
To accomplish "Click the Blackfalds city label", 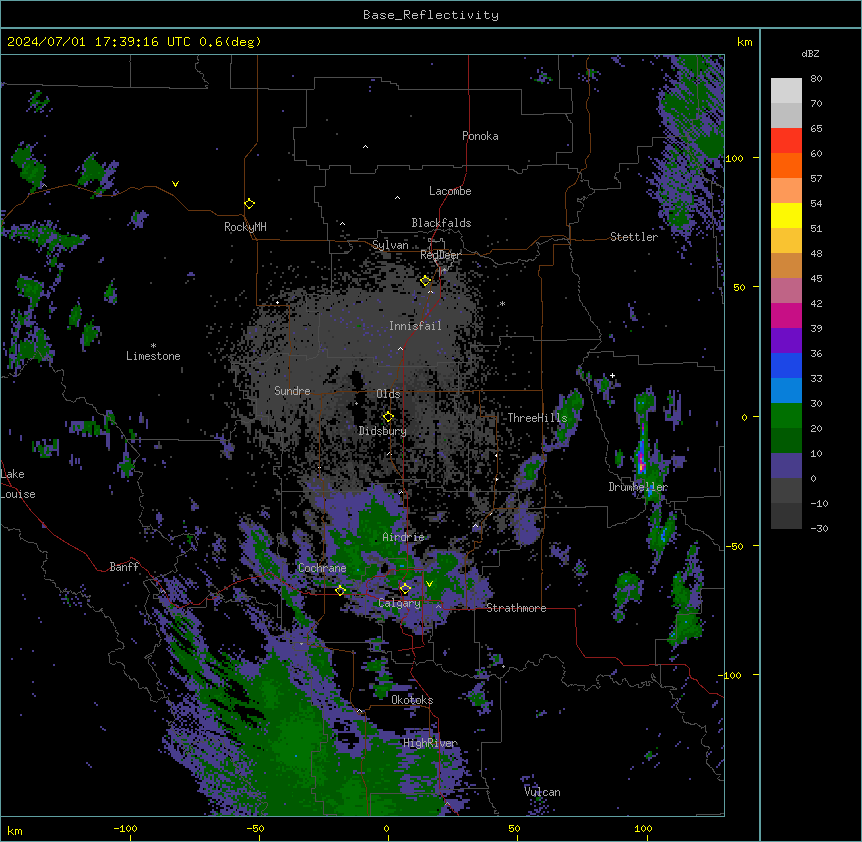I will pyautogui.click(x=441, y=223).
